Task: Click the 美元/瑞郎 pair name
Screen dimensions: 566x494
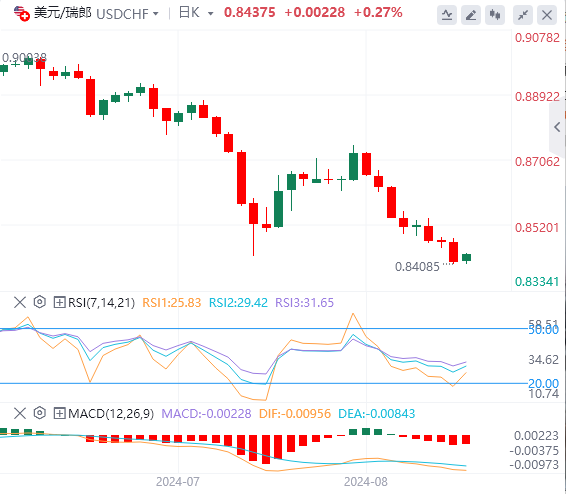Action: tap(63, 13)
